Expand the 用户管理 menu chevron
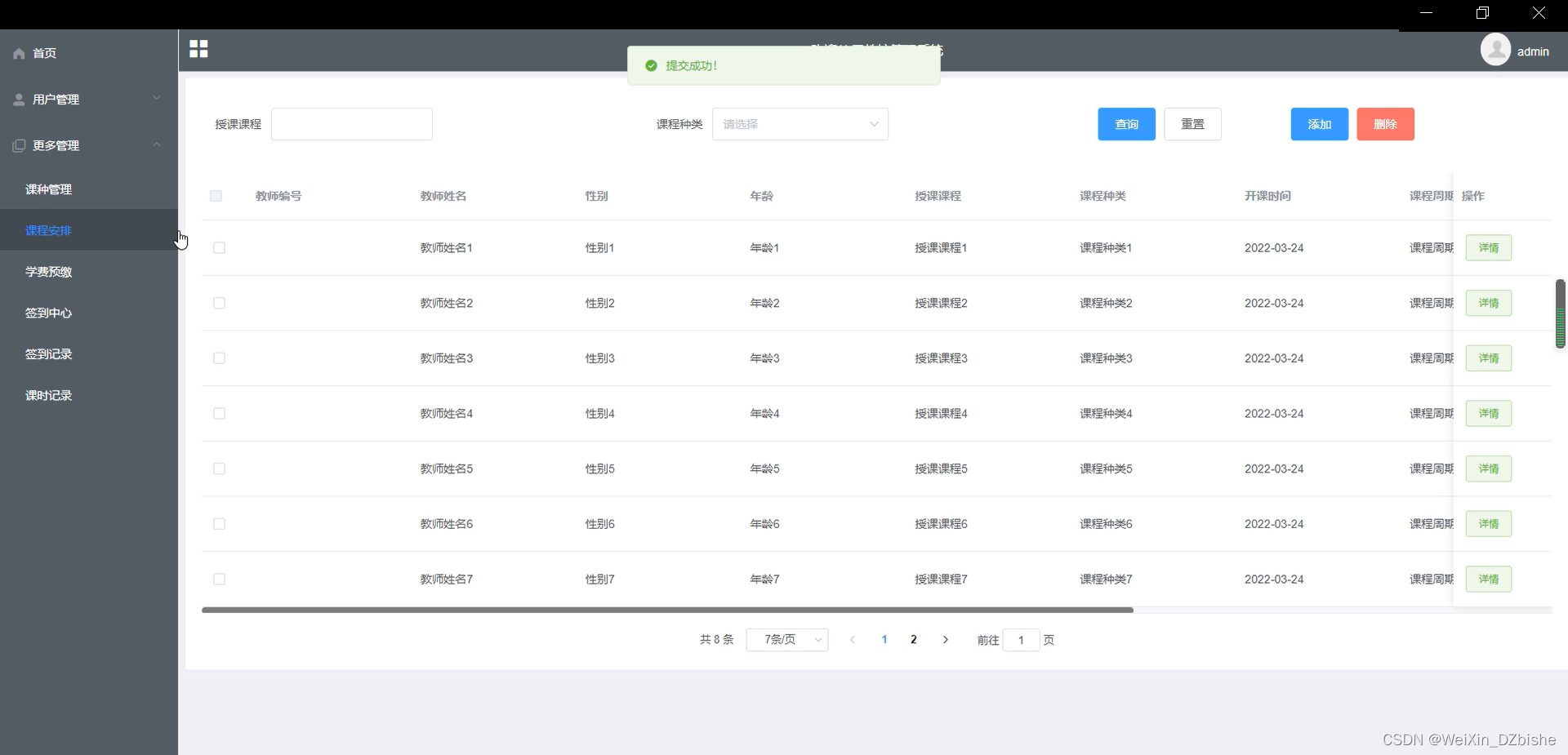The image size is (1568, 755). coord(157,99)
